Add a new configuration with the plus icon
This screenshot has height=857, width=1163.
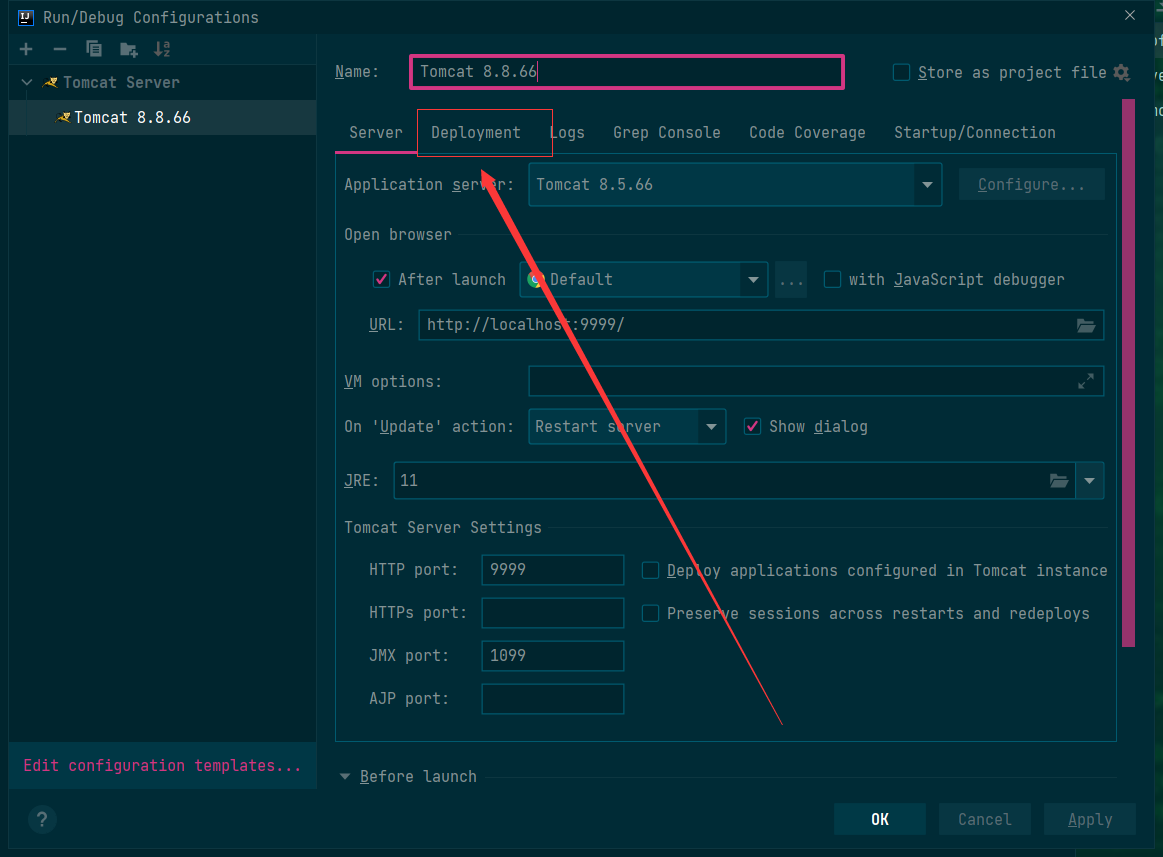click(x=26, y=49)
